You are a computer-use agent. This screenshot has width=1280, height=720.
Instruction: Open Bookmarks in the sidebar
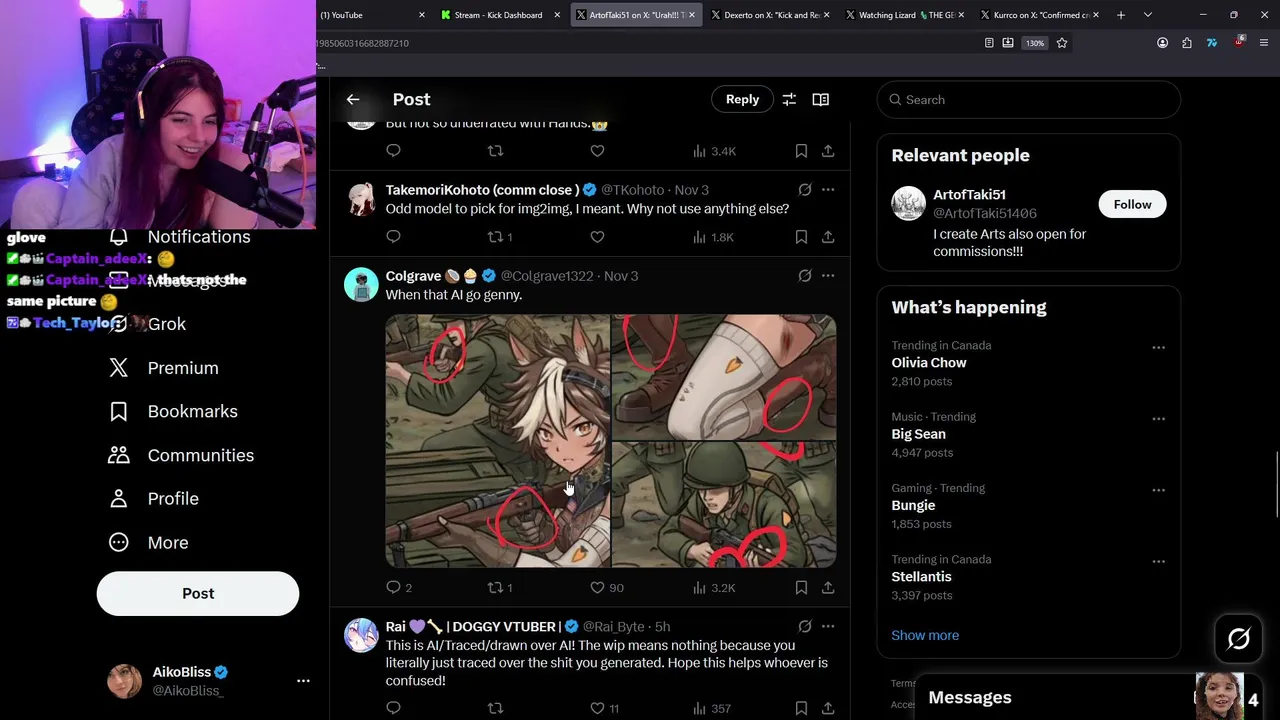(174, 411)
